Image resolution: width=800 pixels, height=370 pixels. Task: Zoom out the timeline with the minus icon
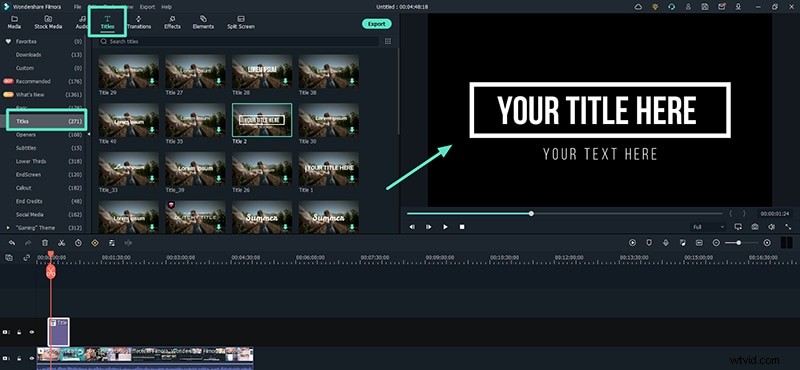(716, 243)
